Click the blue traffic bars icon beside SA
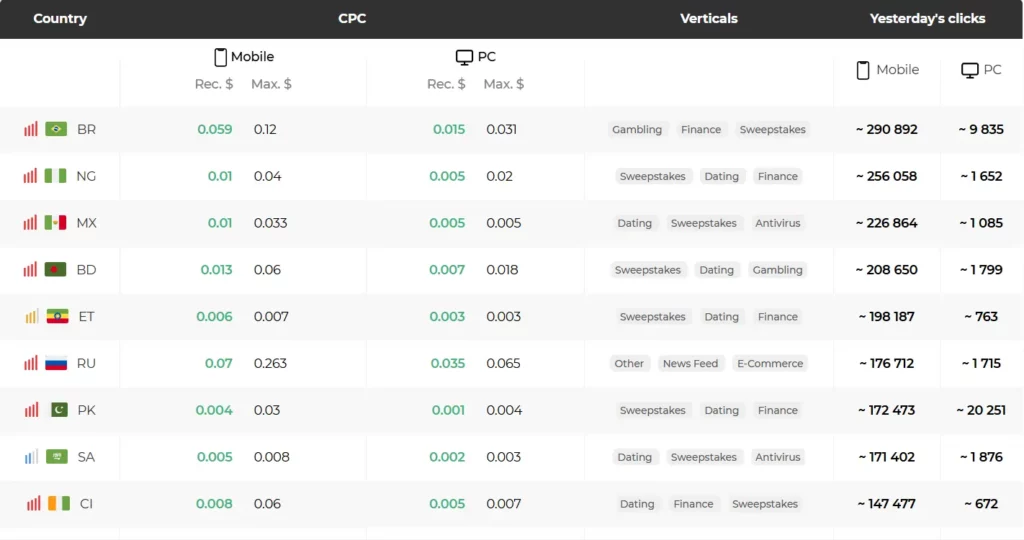This screenshot has width=1024, height=540. (31, 456)
